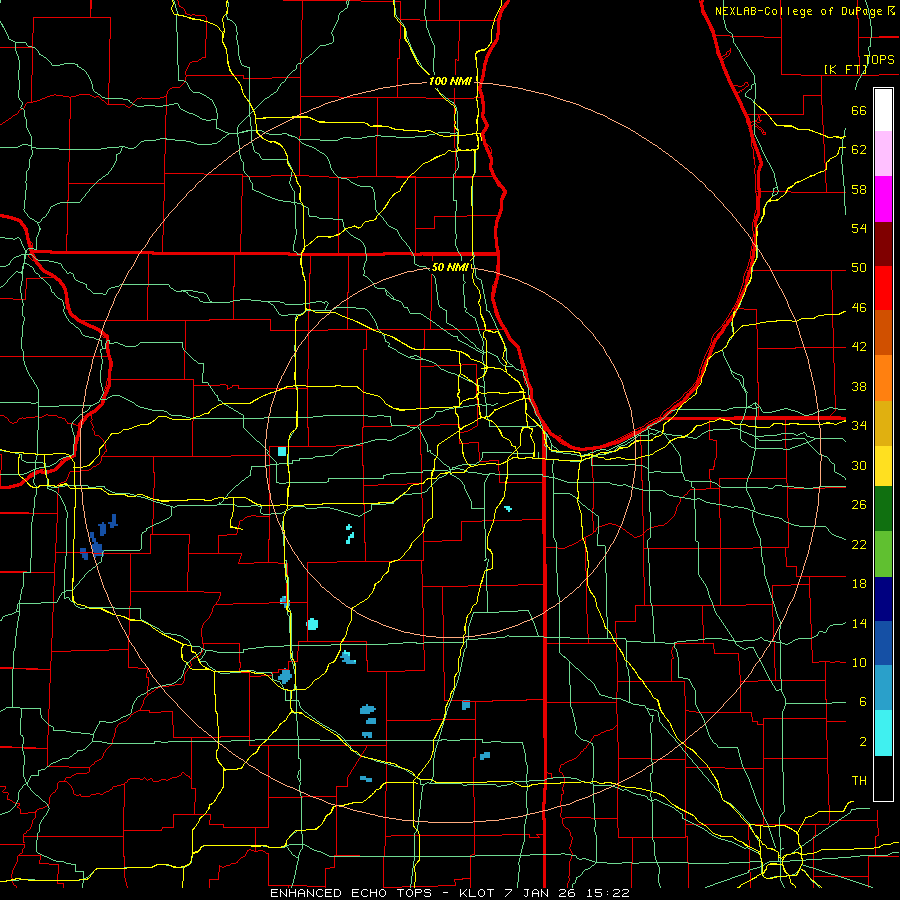Select the gold legend color block

point(883,423)
